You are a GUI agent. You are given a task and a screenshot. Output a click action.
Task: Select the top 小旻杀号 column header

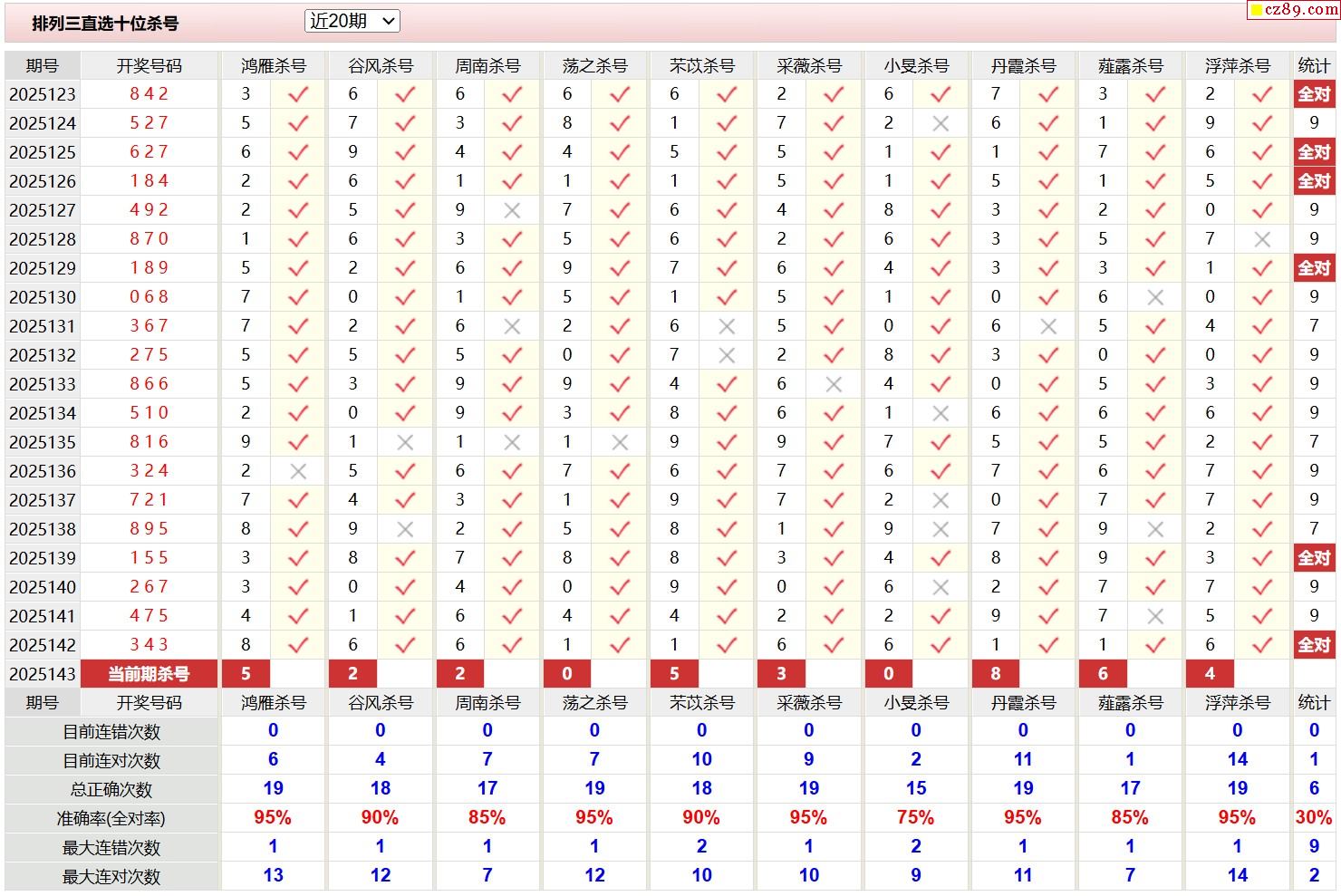click(916, 66)
